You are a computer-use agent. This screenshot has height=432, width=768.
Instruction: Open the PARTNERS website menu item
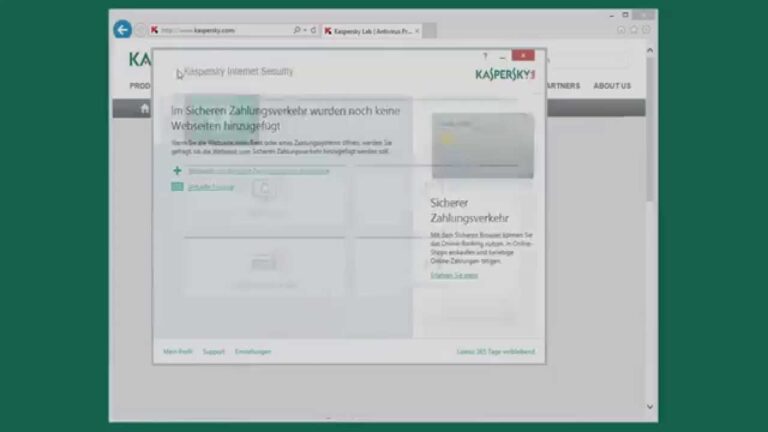point(563,86)
